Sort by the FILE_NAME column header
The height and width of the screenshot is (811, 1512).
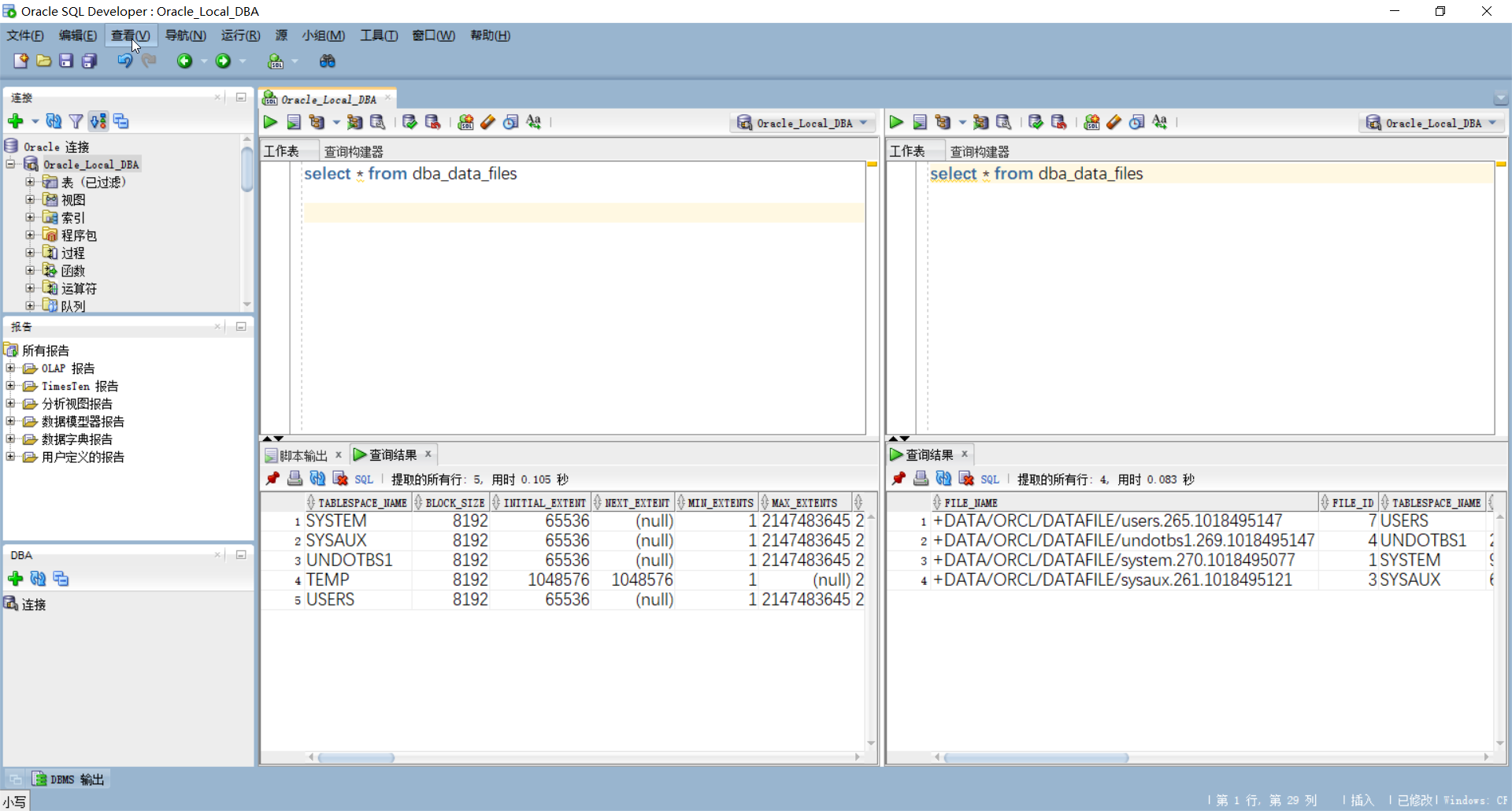(1123, 502)
